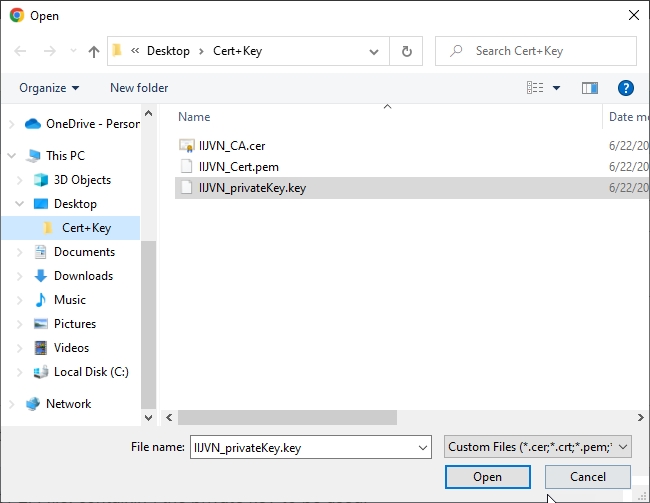Click the Up to Desktop arrow

(x=94, y=51)
